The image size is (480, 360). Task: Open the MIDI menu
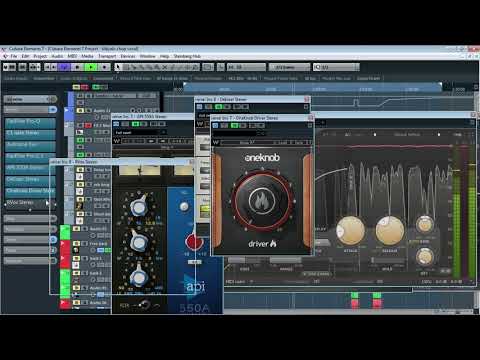tap(72, 56)
